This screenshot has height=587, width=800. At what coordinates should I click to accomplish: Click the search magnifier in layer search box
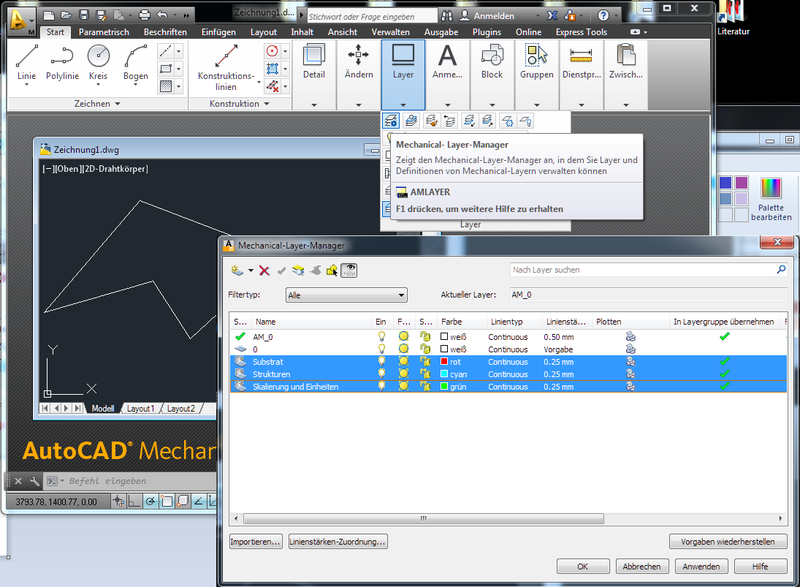[x=781, y=269]
